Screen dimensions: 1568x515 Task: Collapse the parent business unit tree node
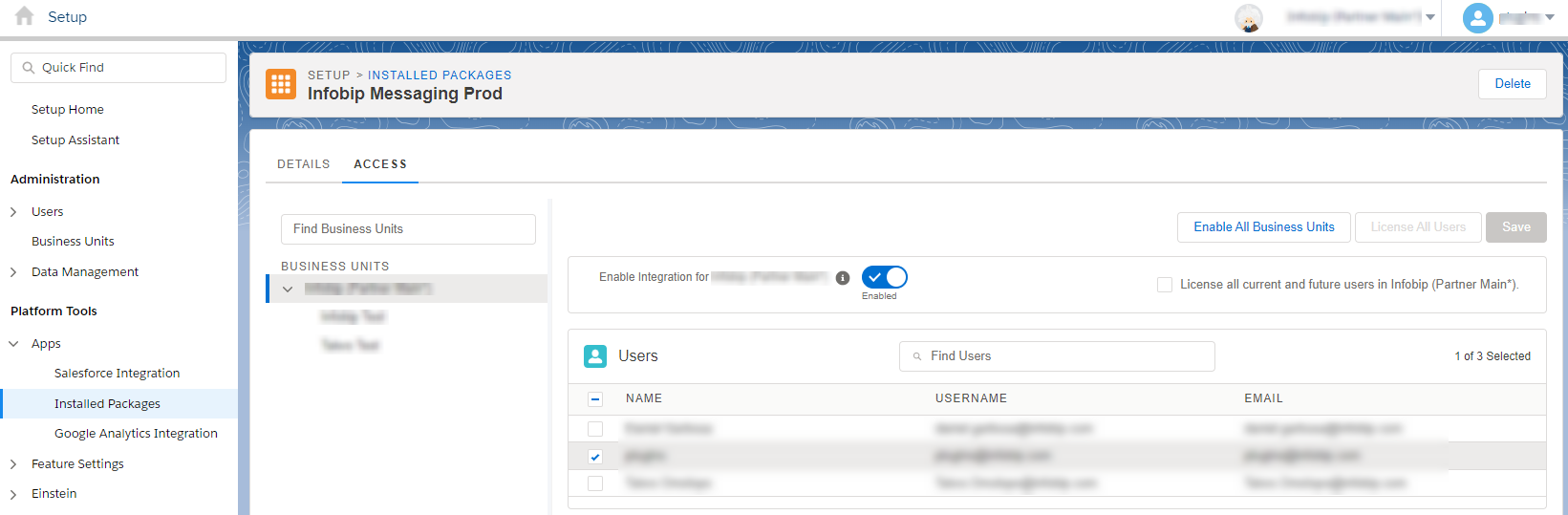click(288, 289)
